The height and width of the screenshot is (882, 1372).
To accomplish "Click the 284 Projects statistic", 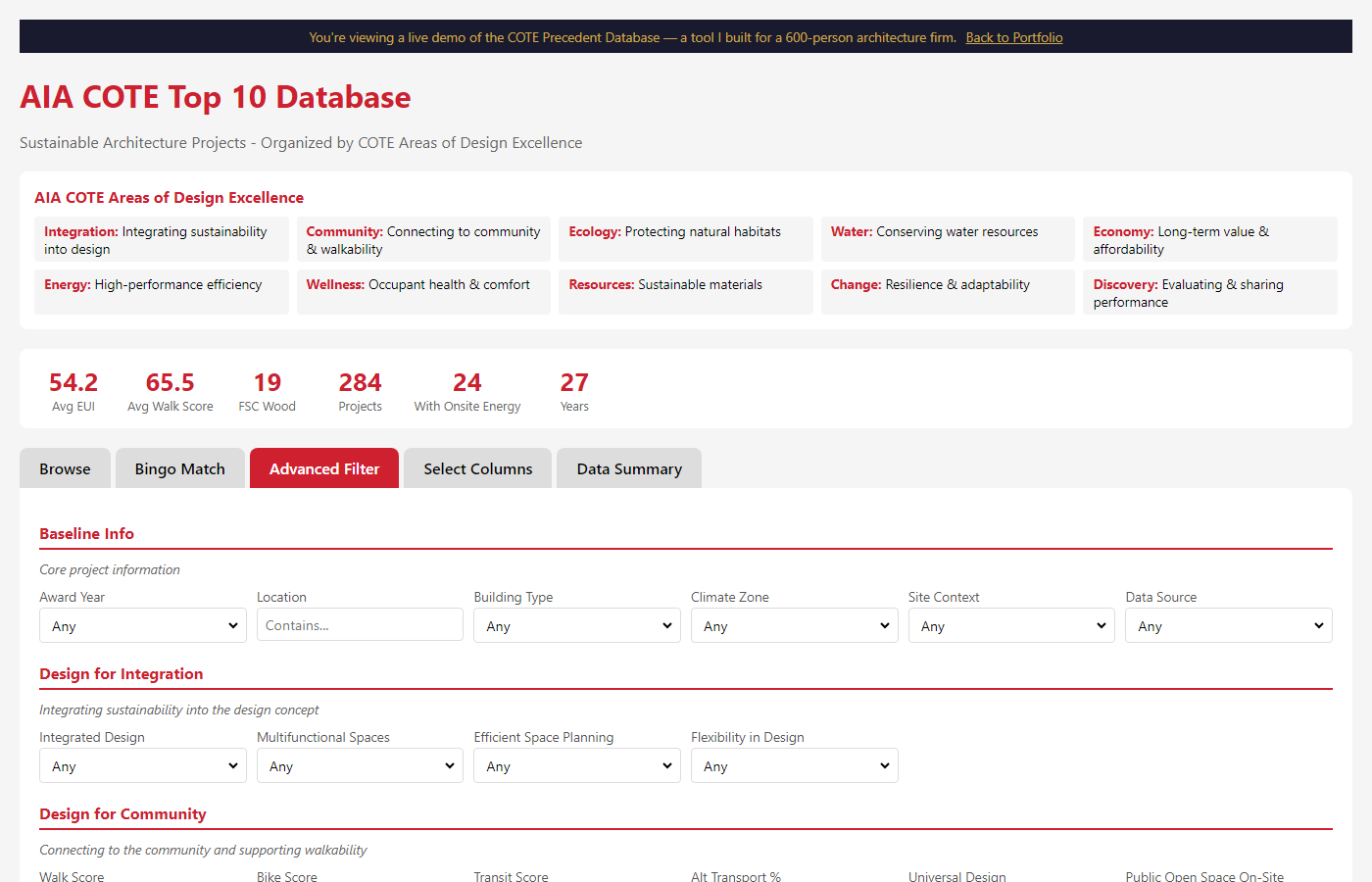I will [x=361, y=391].
